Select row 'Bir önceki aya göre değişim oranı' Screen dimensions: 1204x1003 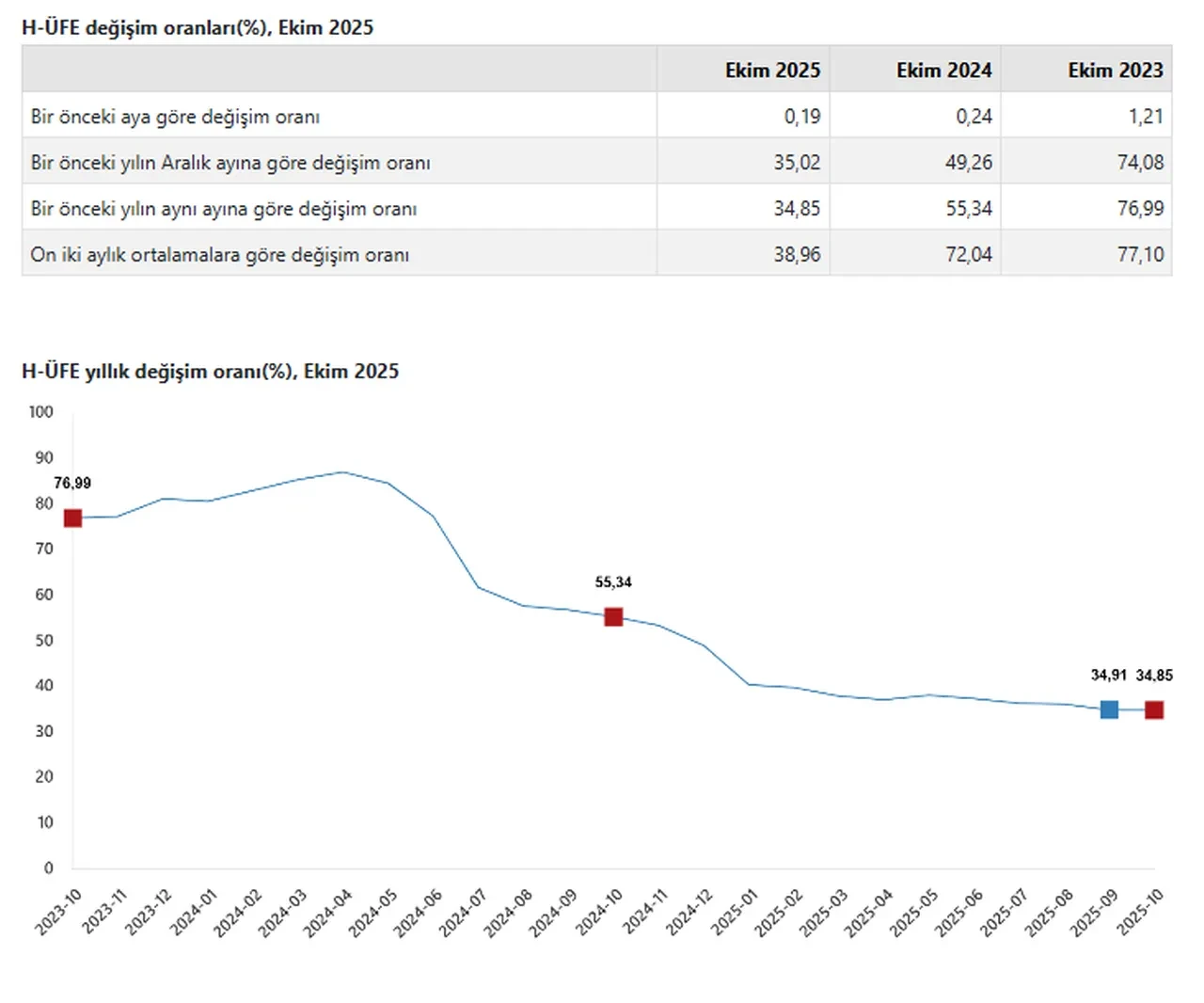pos(175,117)
